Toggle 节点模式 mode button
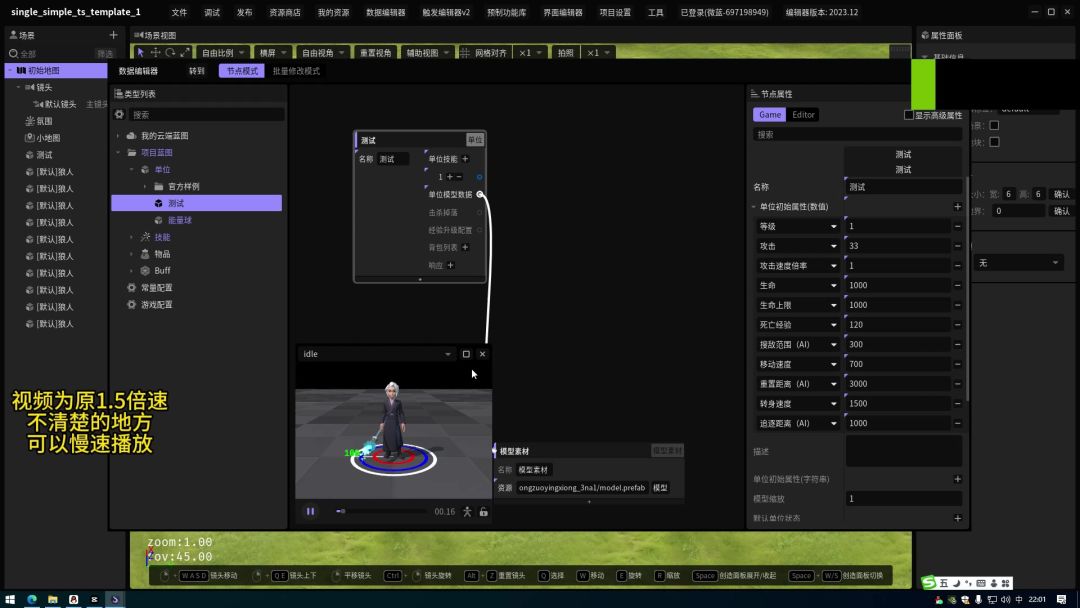This screenshot has height=608, width=1080. (241, 71)
